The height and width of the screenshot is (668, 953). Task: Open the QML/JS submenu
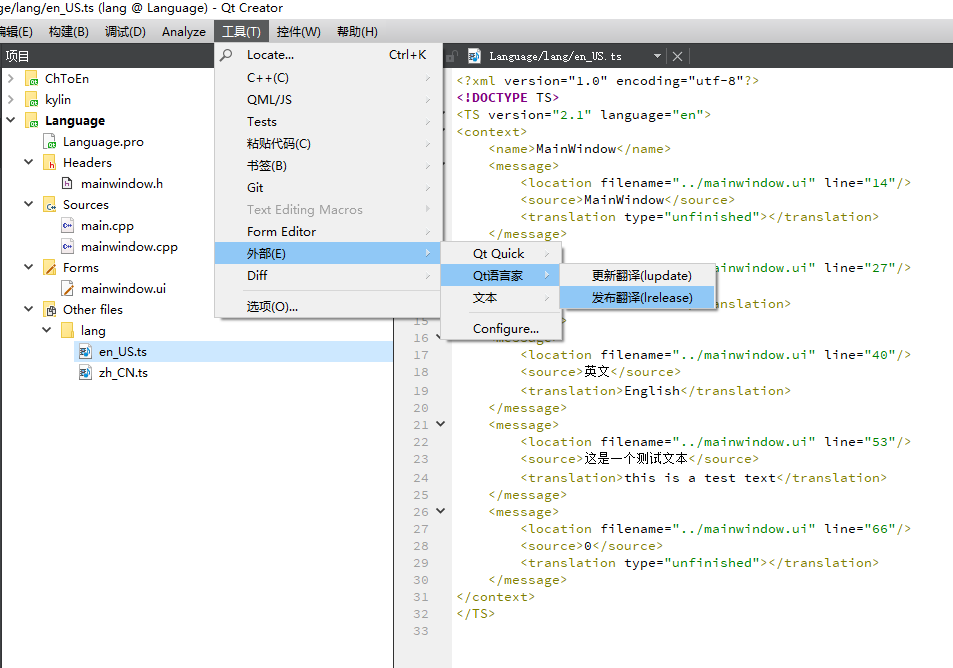click(328, 100)
